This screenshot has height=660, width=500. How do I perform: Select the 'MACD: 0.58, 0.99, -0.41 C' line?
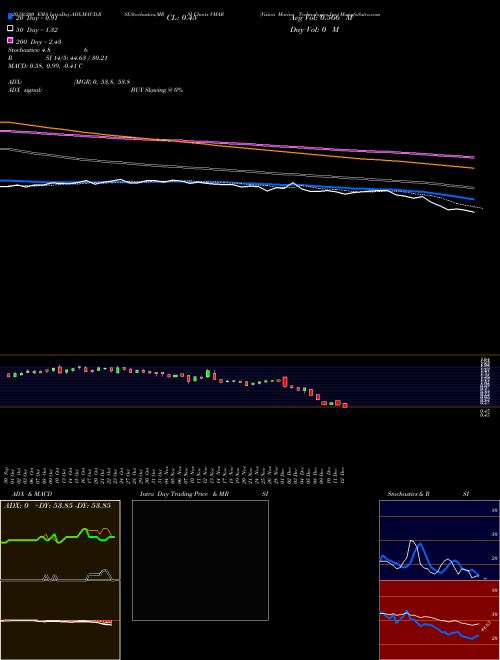[x=45, y=66]
